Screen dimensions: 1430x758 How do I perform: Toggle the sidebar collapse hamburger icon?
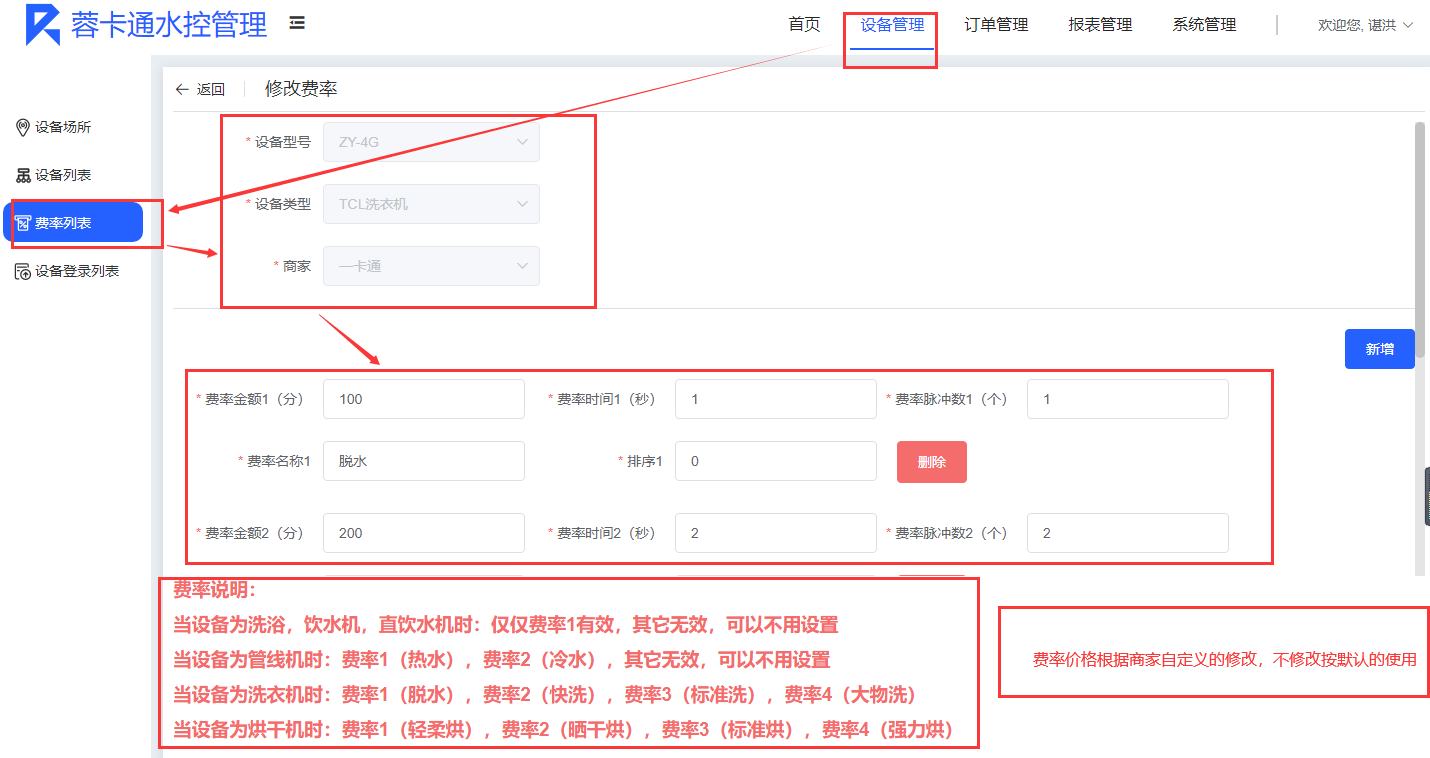point(297,23)
